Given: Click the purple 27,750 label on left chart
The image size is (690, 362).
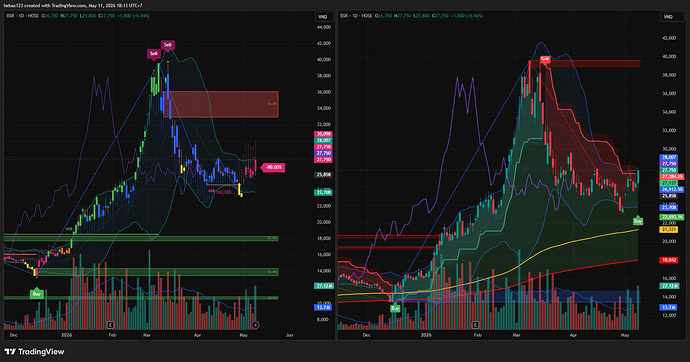Looking at the screenshot, I should click(323, 153).
